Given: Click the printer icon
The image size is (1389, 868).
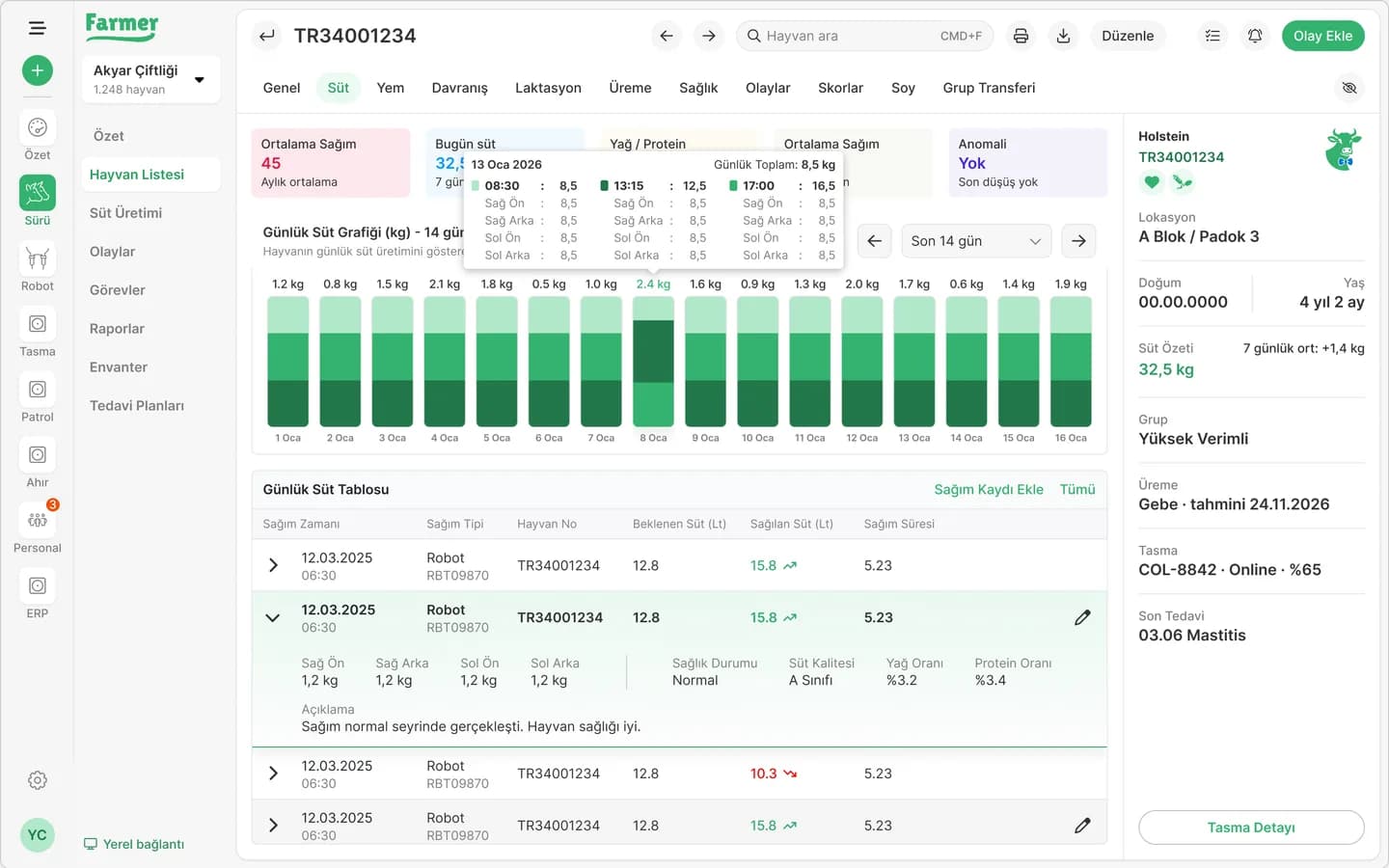Looking at the screenshot, I should (1021, 36).
